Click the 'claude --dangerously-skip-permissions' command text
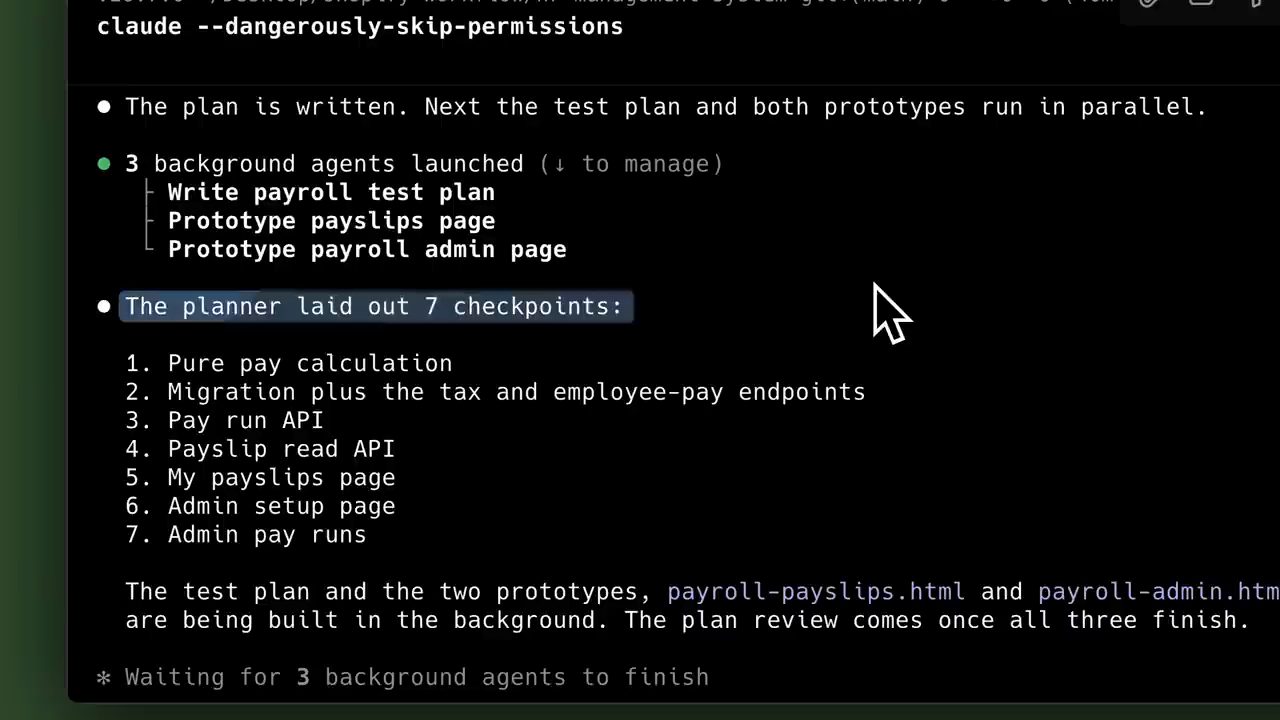 click(360, 26)
